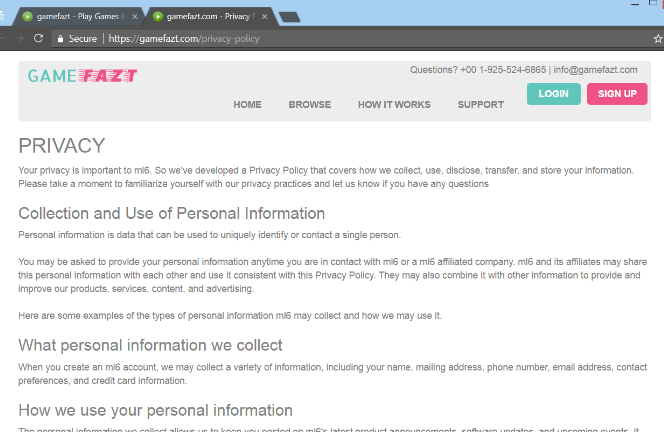The width and height of the screenshot is (664, 432).
Task: Bookmark this page with the star icon
Action: 658,39
